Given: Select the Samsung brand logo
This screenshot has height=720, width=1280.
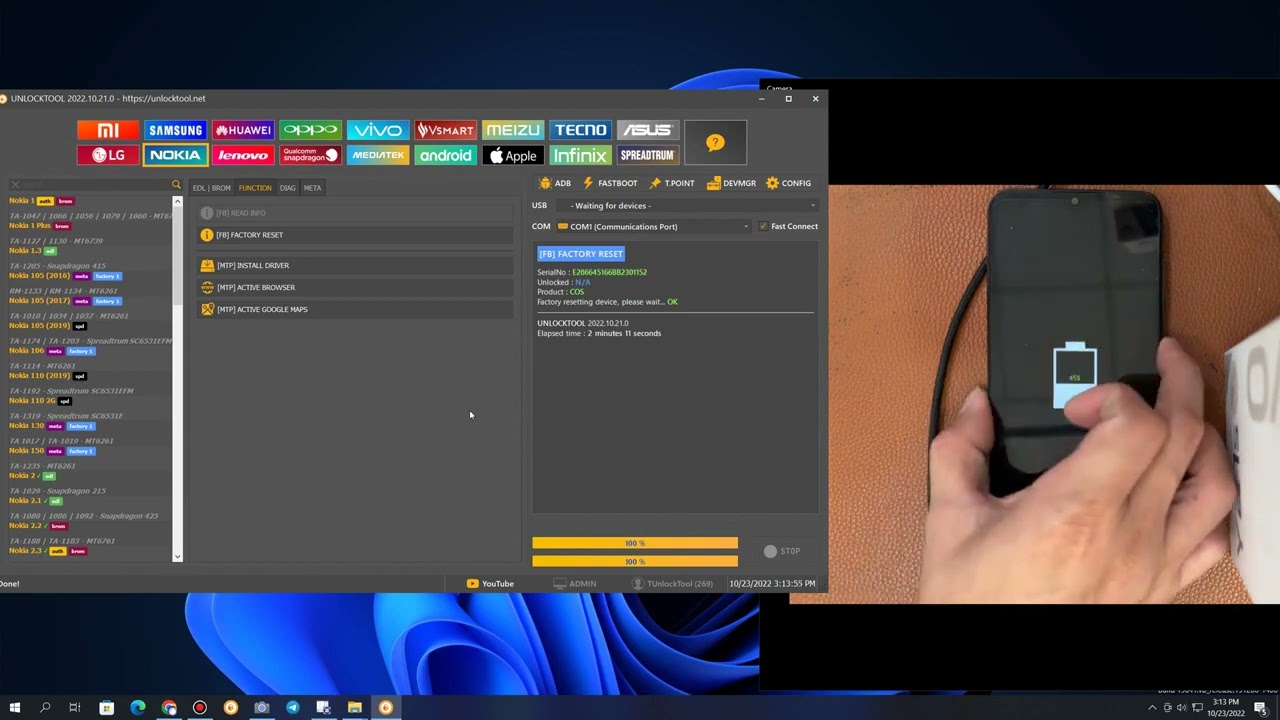Looking at the screenshot, I should (176, 130).
